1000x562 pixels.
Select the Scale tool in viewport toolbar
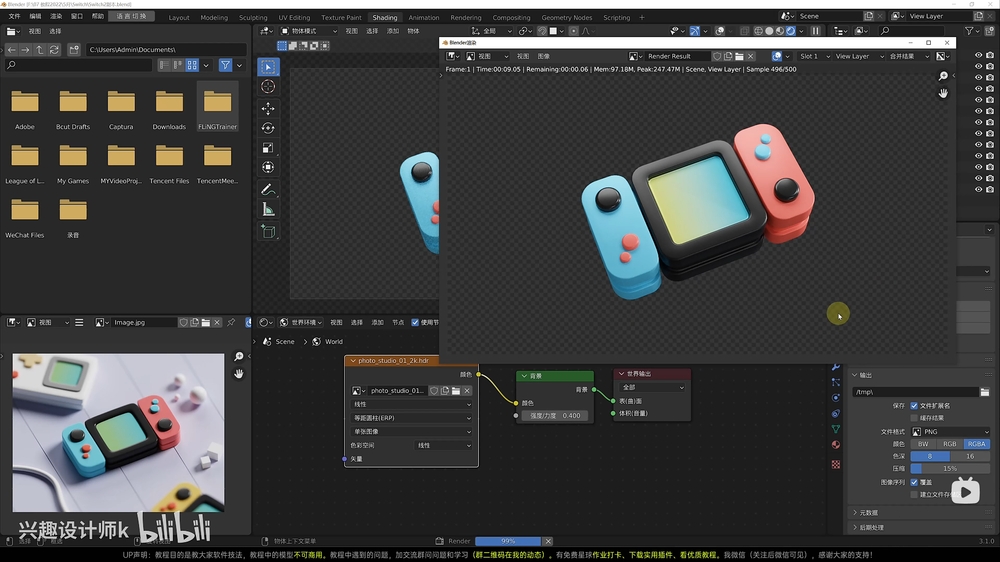268,148
